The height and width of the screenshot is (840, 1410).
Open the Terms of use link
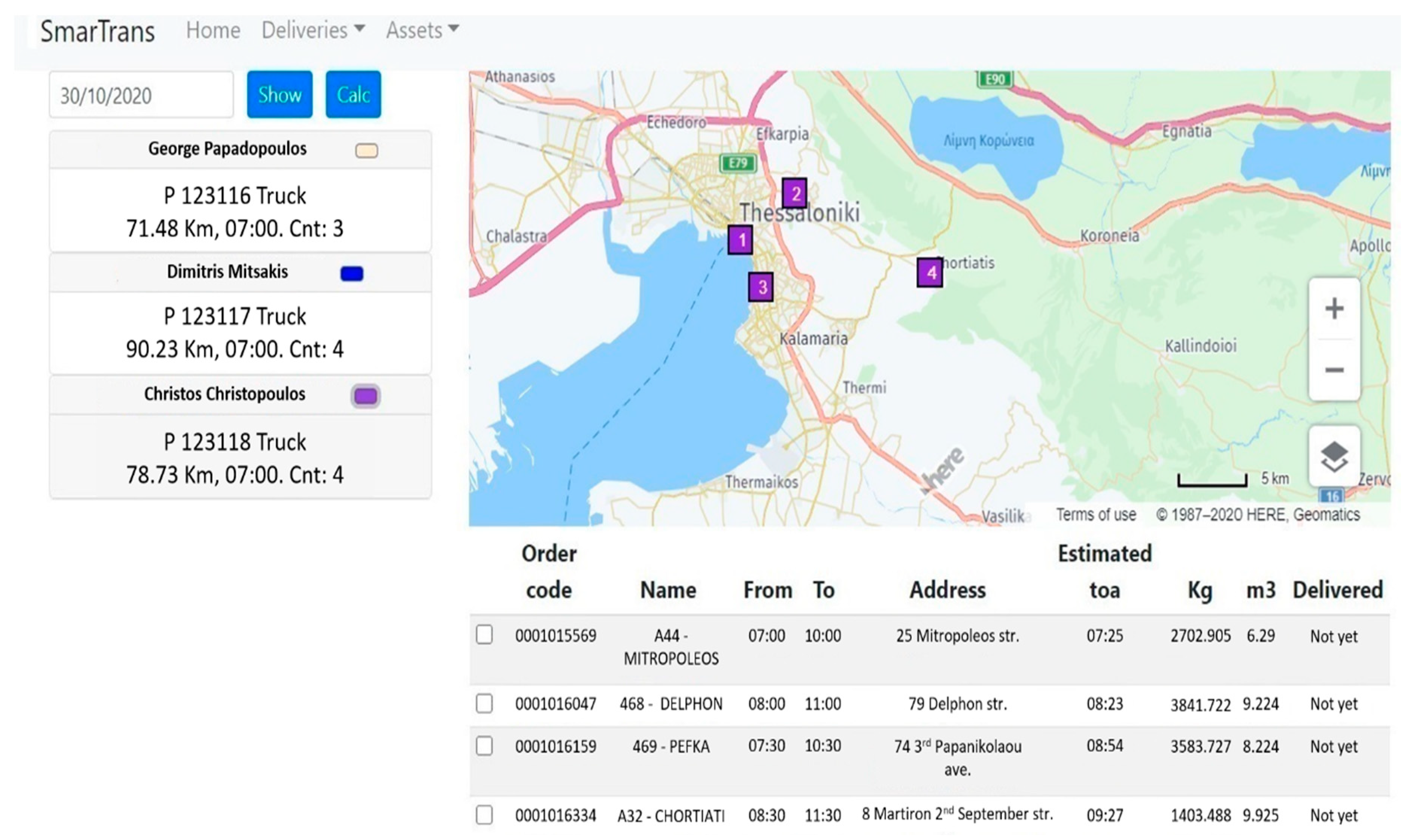[x=1096, y=514]
